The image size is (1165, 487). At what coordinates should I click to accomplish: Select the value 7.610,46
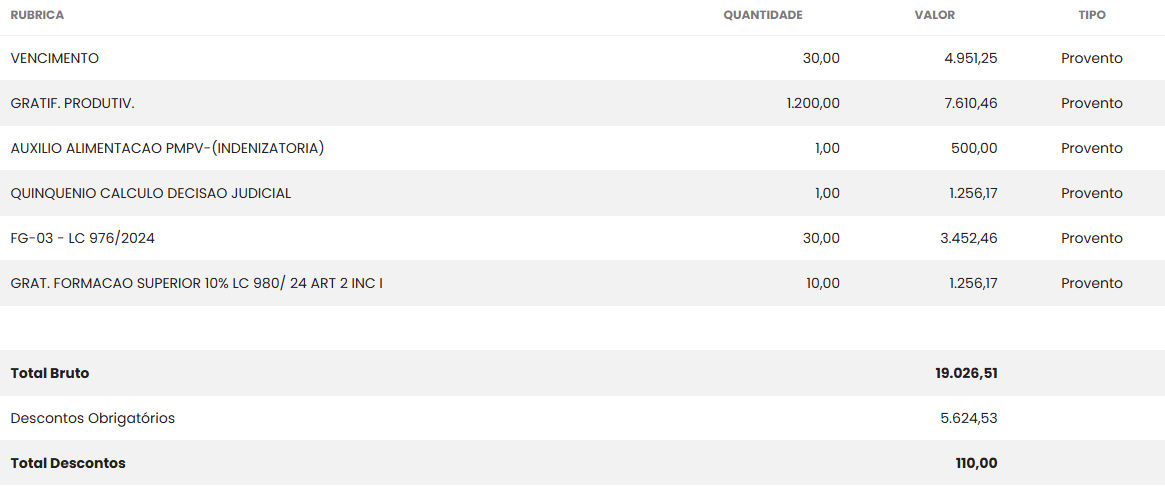coord(970,103)
